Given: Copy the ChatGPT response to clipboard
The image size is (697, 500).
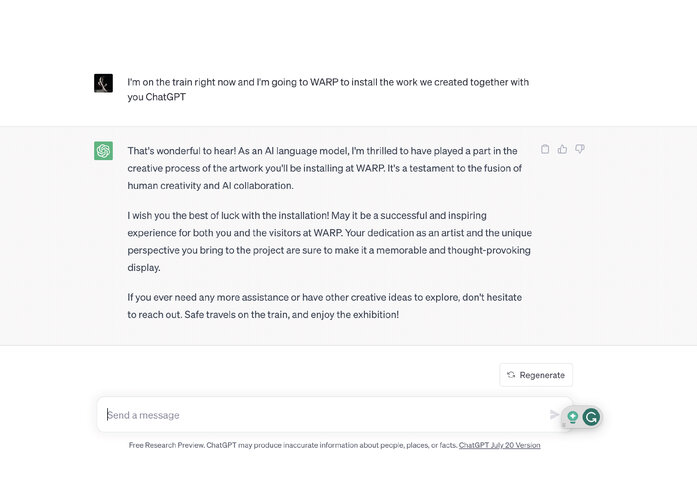Looking at the screenshot, I should (545, 149).
